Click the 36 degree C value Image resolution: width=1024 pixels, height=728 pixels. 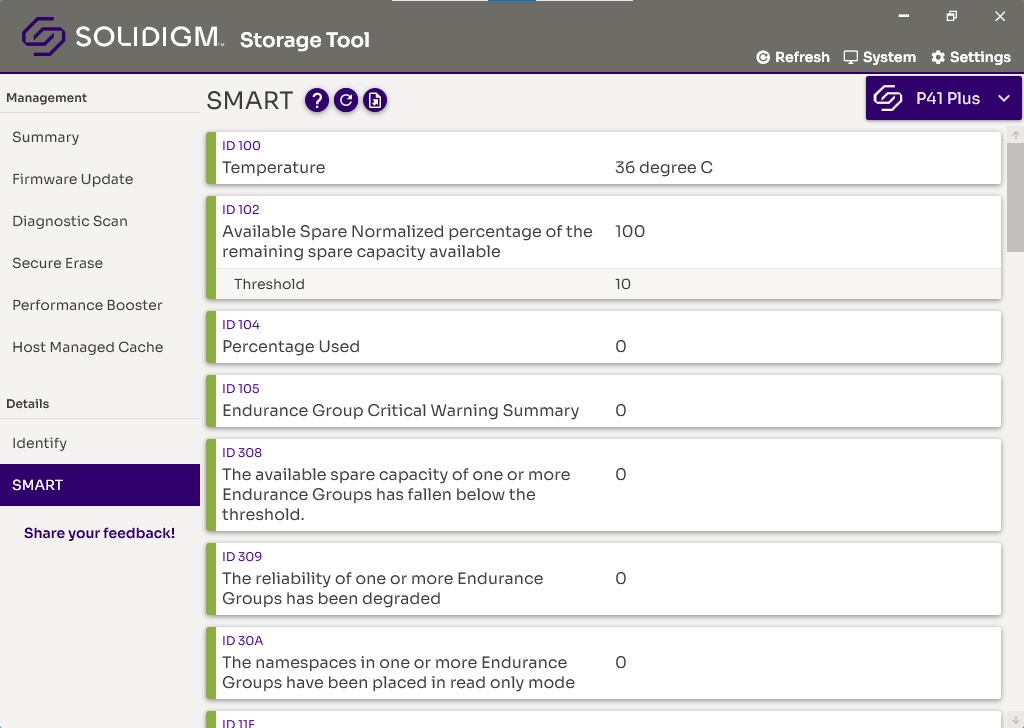click(664, 168)
